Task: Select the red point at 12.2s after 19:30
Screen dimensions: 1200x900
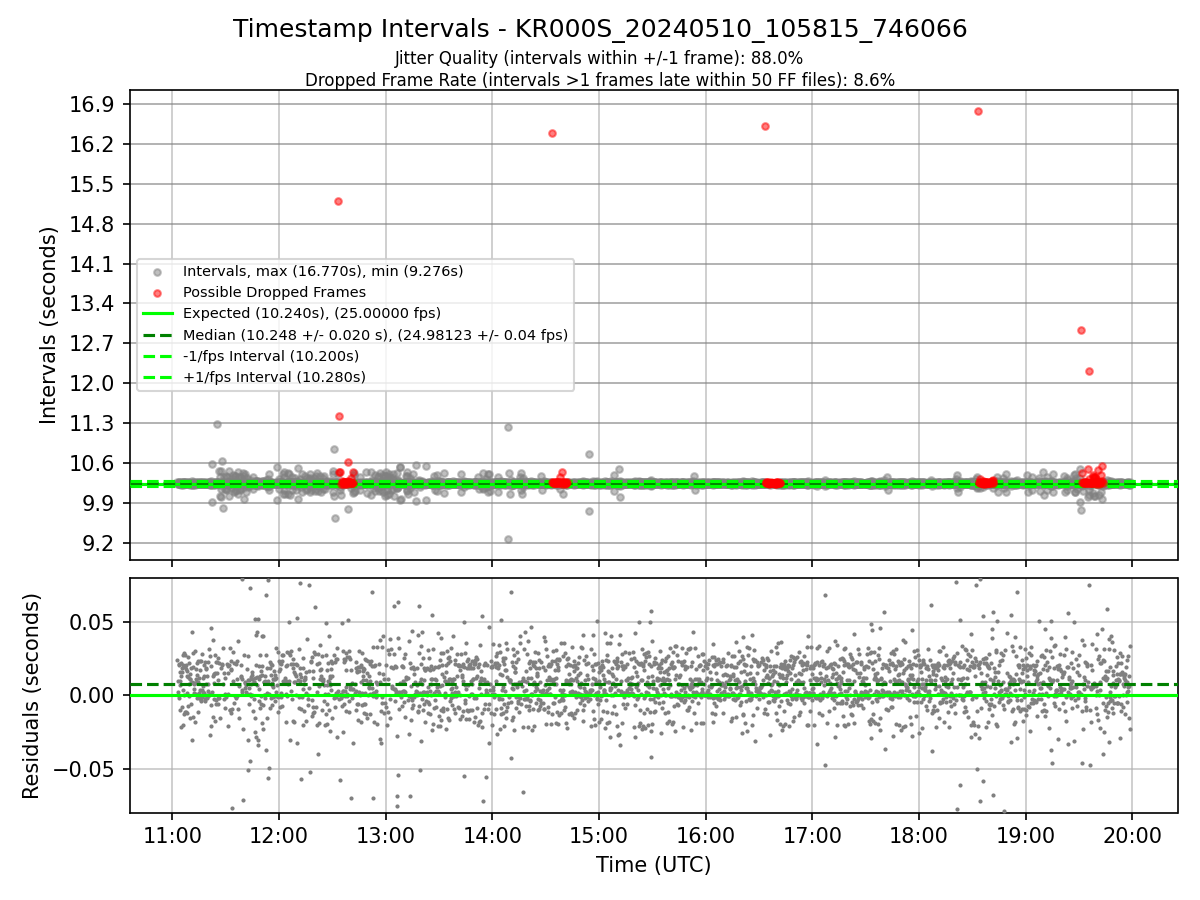Action: pyautogui.click(x=1089, y=371)
